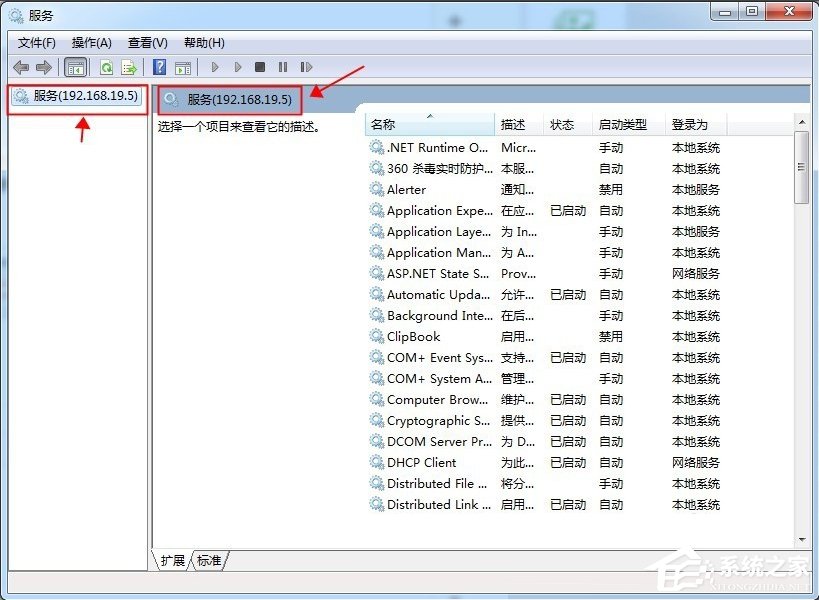Sort services by the 名称 column
This screenshot has width=819, height=600.
pos(382,123)
